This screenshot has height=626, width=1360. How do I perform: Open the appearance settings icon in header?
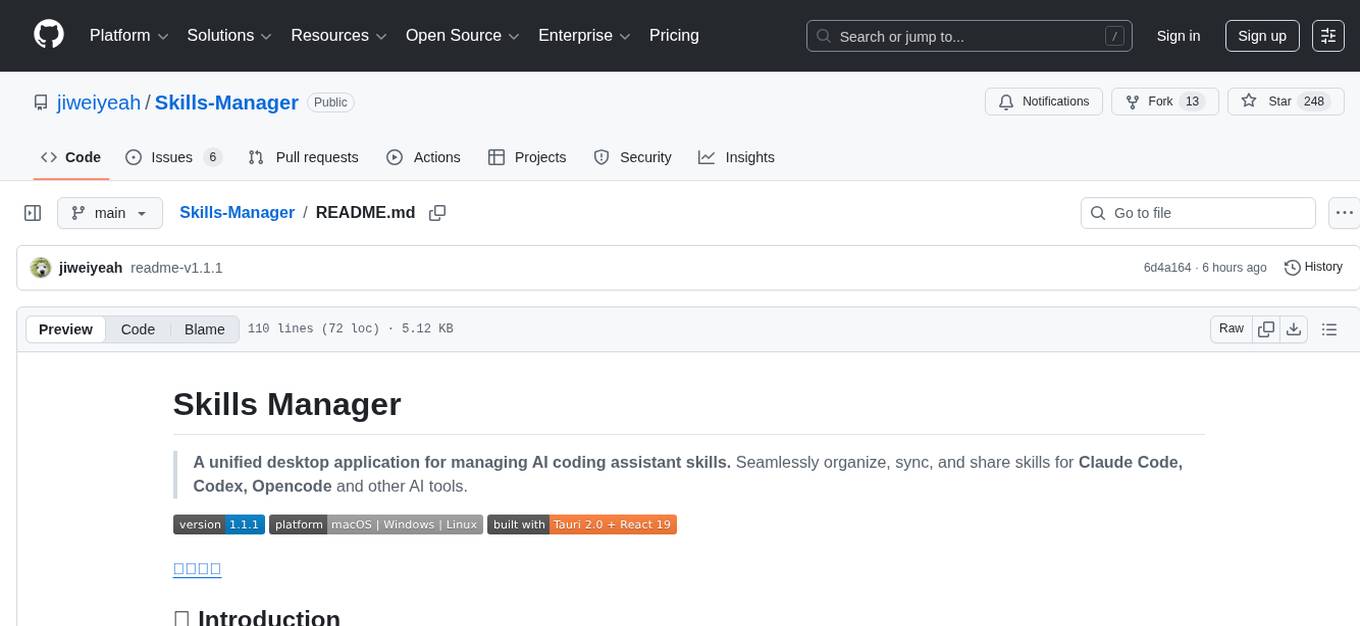point(1328,36)
